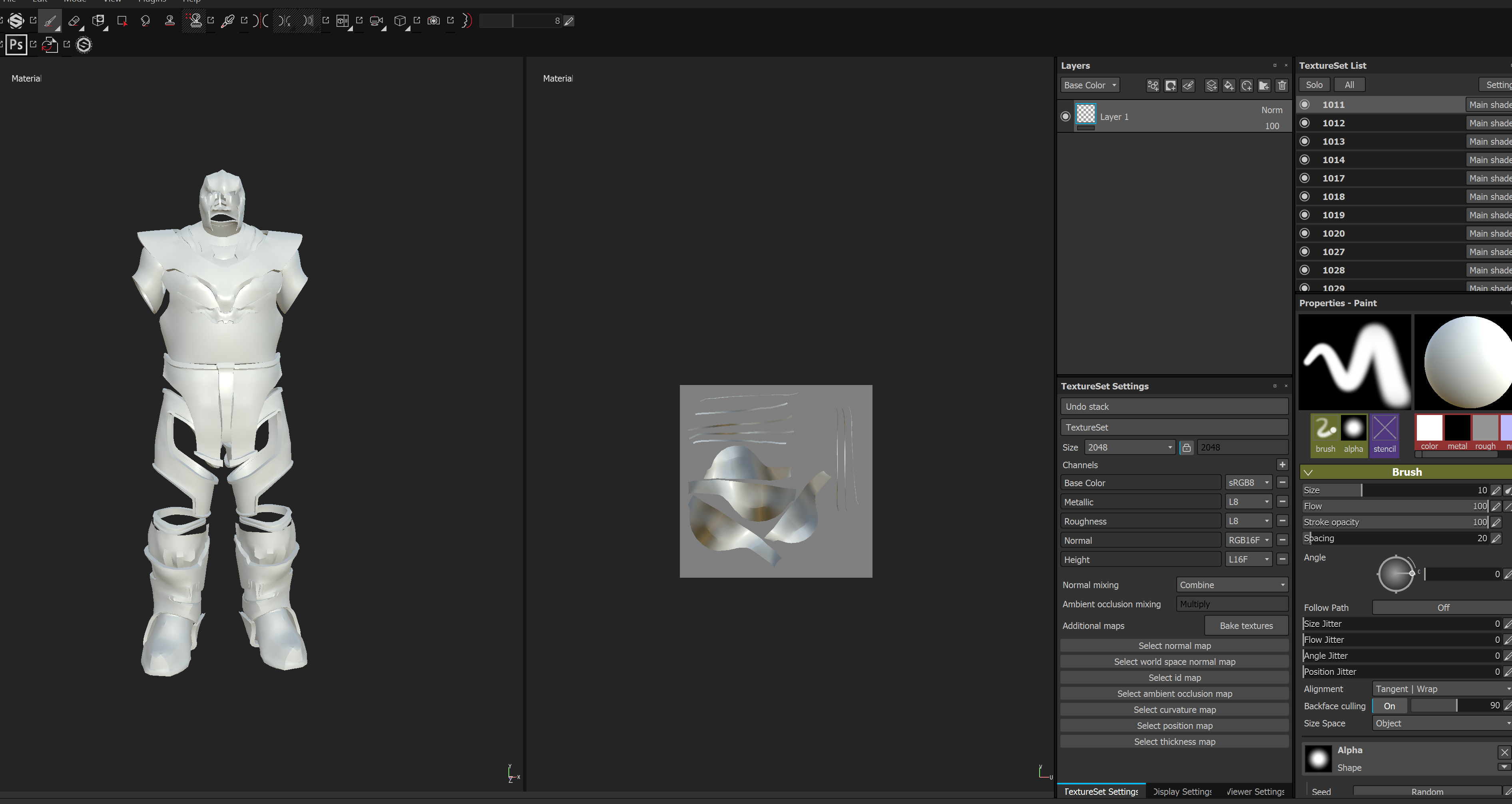Toggle Follow Path Off button
The width and height of the screenshot is (1512, 804).
pos(1442,608)
